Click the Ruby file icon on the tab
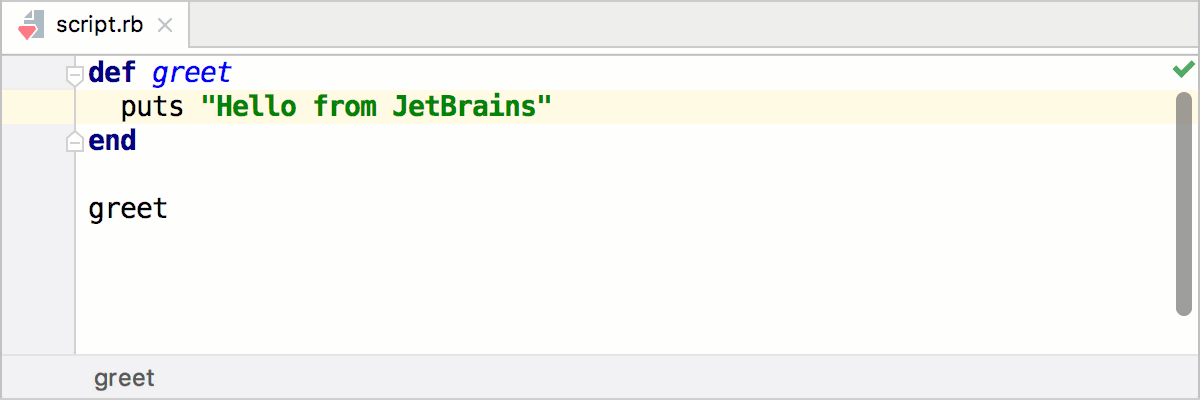The height and width of the screenshot is (400, 1200). pos(30,26)
